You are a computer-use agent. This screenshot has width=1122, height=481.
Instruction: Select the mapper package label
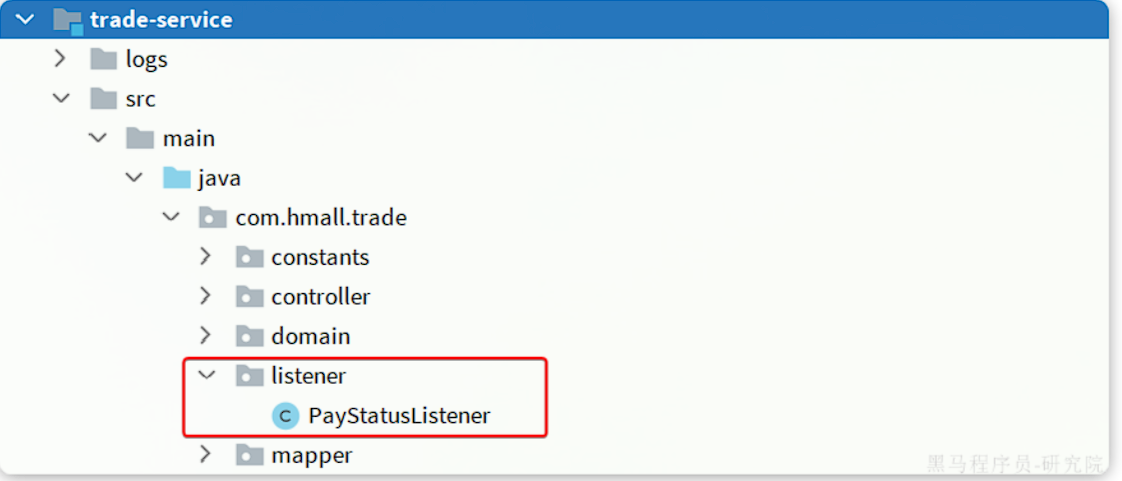[x=311, y=455]
